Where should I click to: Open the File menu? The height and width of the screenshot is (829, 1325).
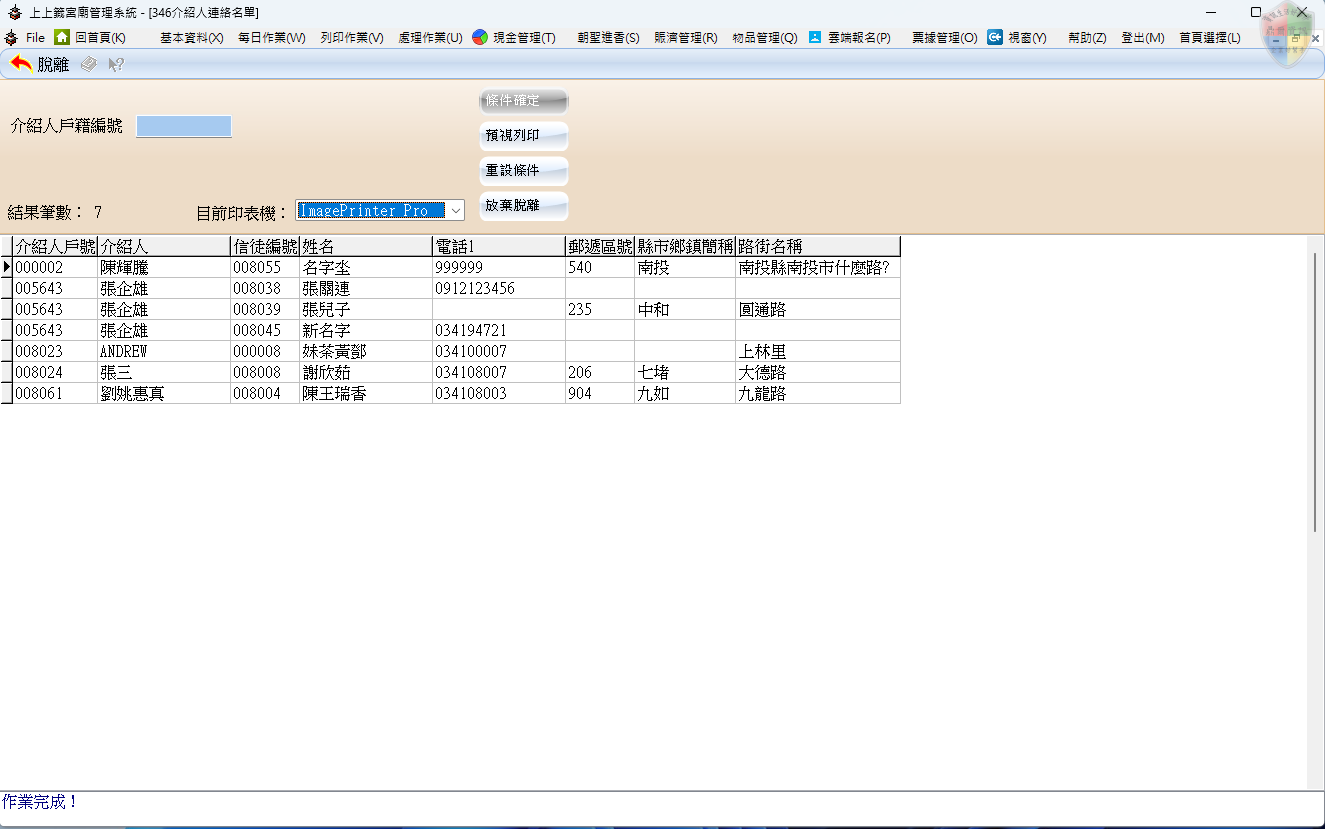(35, 36)
